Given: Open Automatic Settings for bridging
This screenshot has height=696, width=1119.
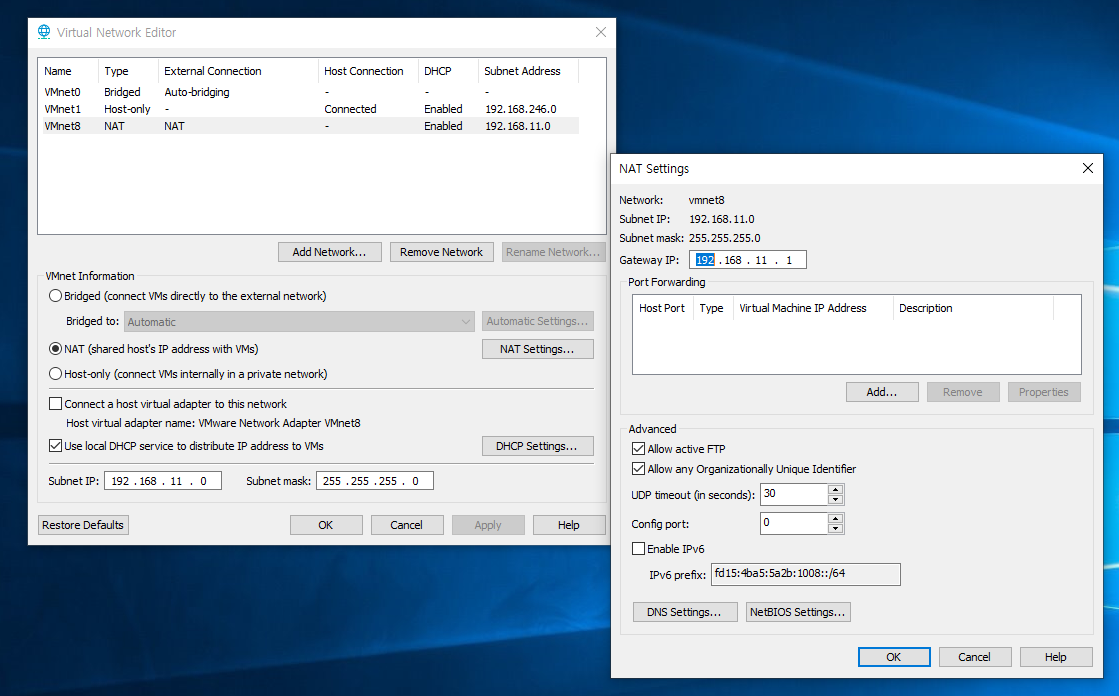Looking at the screenshot, I should point(537,321).
